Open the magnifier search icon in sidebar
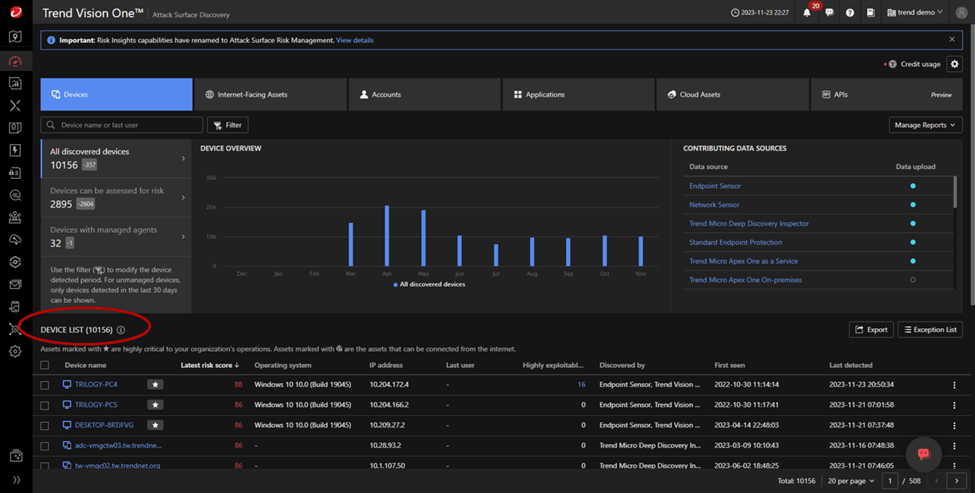This screenshot has width=975, height=493. [16, 195]
